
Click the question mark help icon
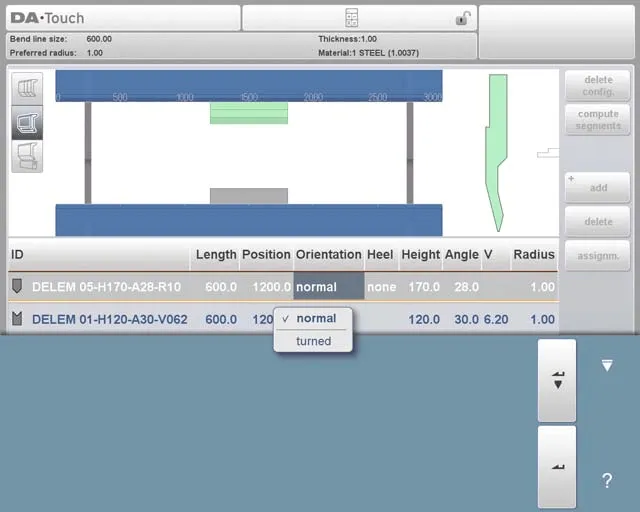[606, 481]
